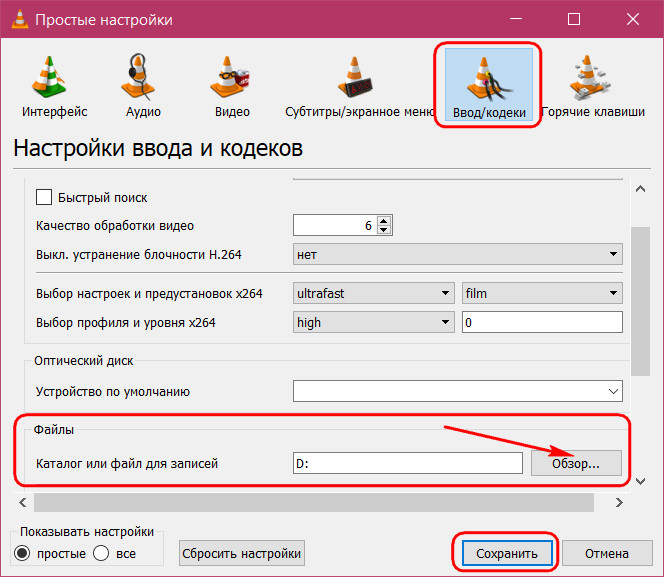
Task: Close the Простые настройки window
Action: (x=633, y=19)
